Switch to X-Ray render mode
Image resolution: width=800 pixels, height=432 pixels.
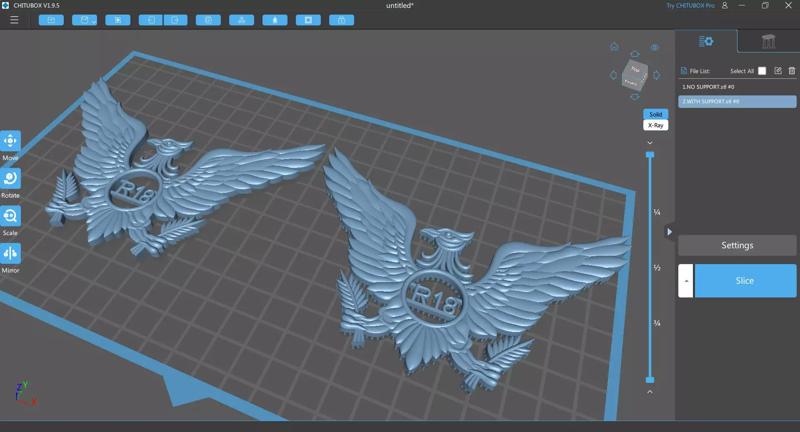(x=656, y=125)
